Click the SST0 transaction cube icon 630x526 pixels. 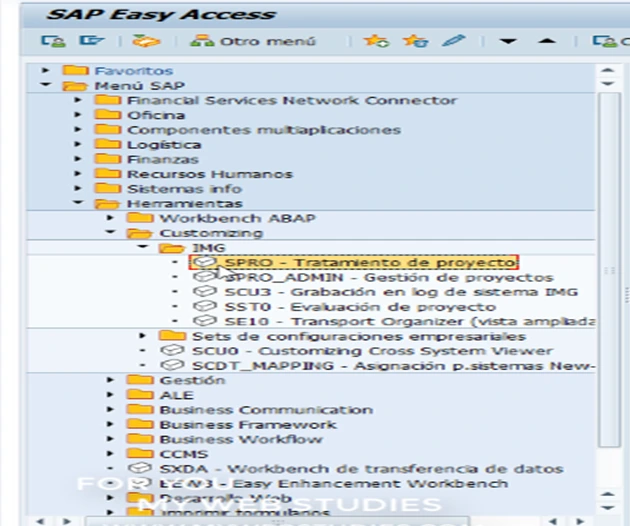(x=205, y=306)
